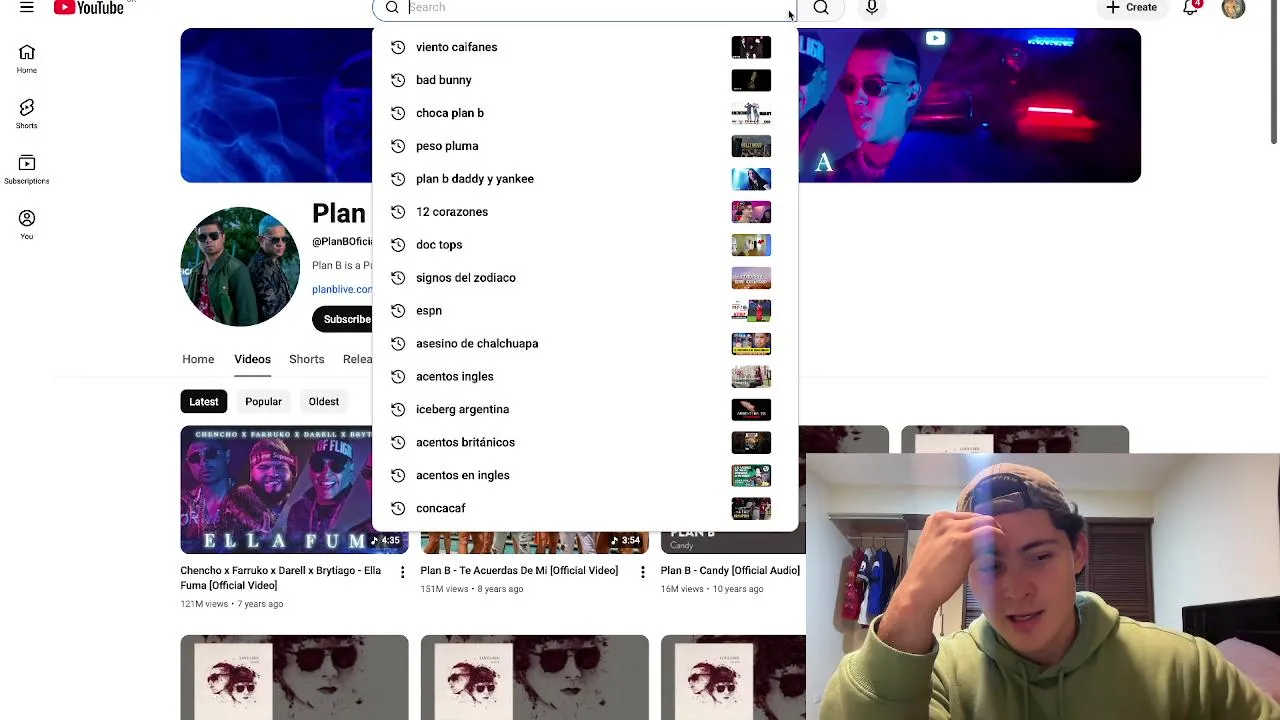Select the "choca plan b" suggestion
The width and height of the screenshot is (1280, 720).
(585, 113)
